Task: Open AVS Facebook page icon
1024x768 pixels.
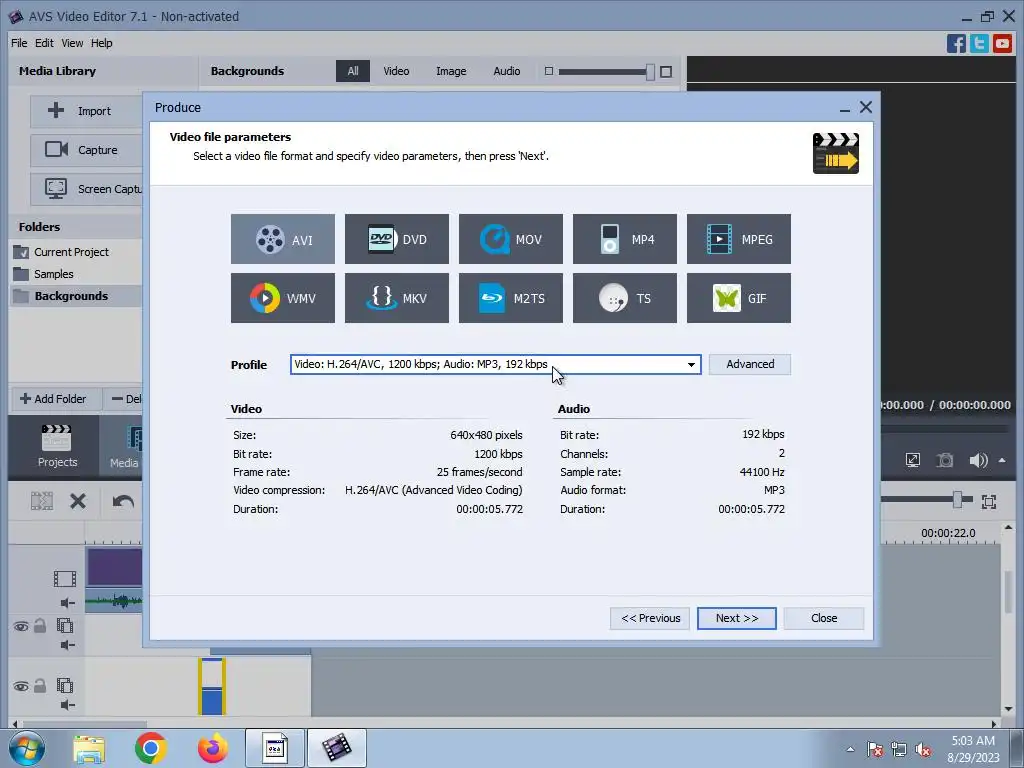Action: [x=956, y=44]
